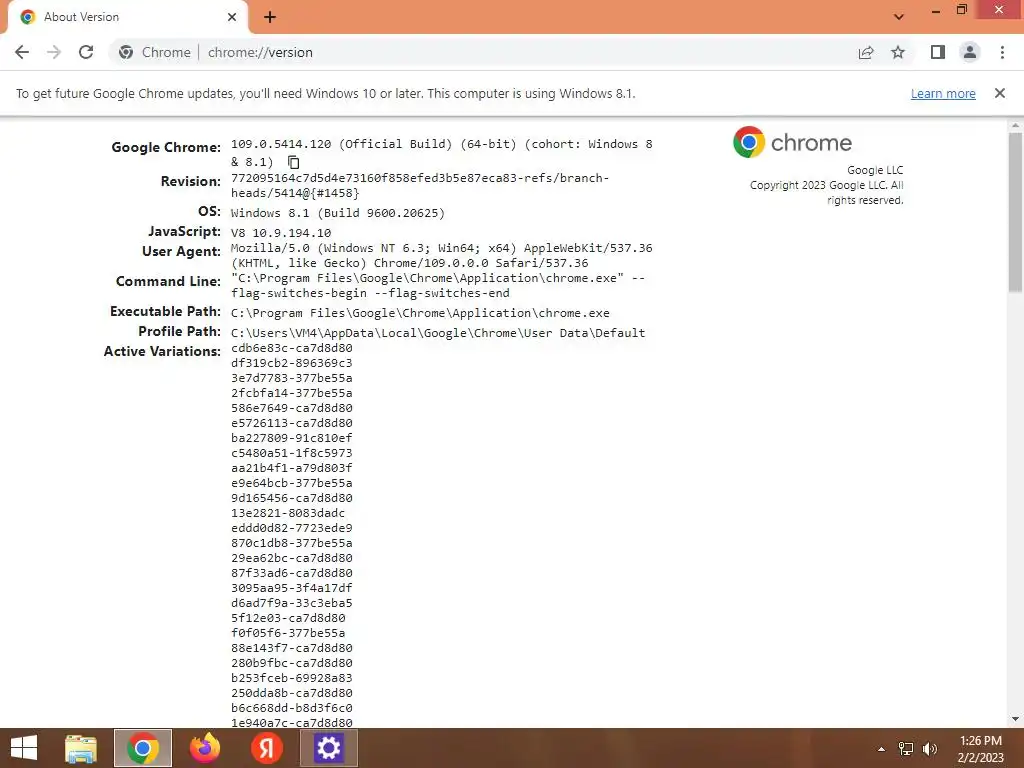Screen dimensions: 1024x768
Task: Launch Firefox from the taskbar
Action: (204, 748)
